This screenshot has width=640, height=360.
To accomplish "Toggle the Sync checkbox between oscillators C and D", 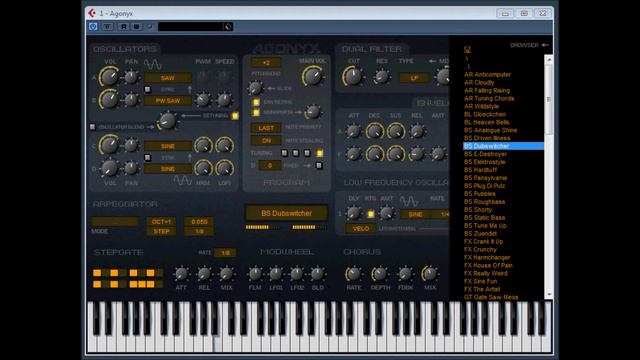I will [148, 157].
